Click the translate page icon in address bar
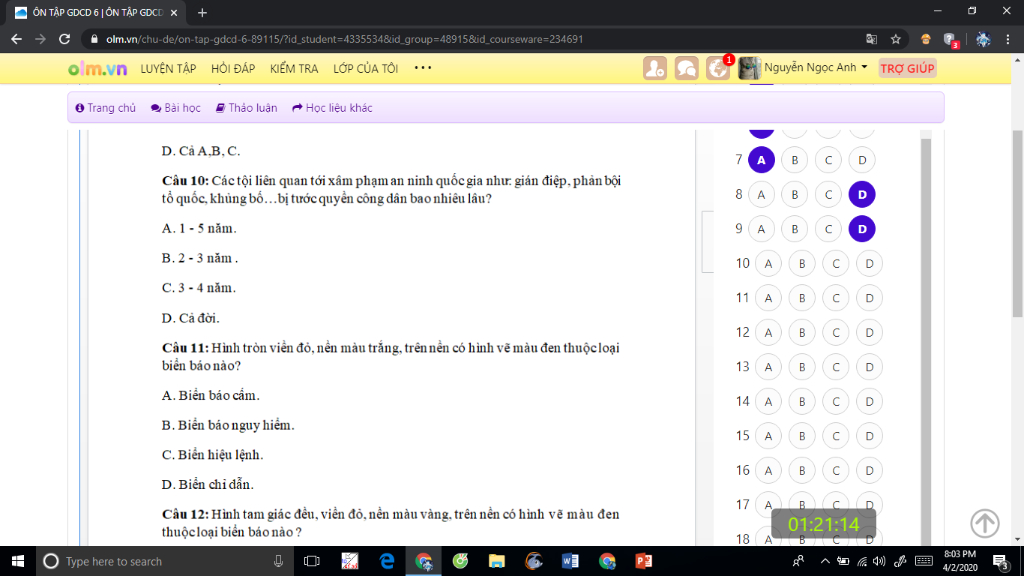The height and width of the screenshot is (576, 1024). coord(871,39)
